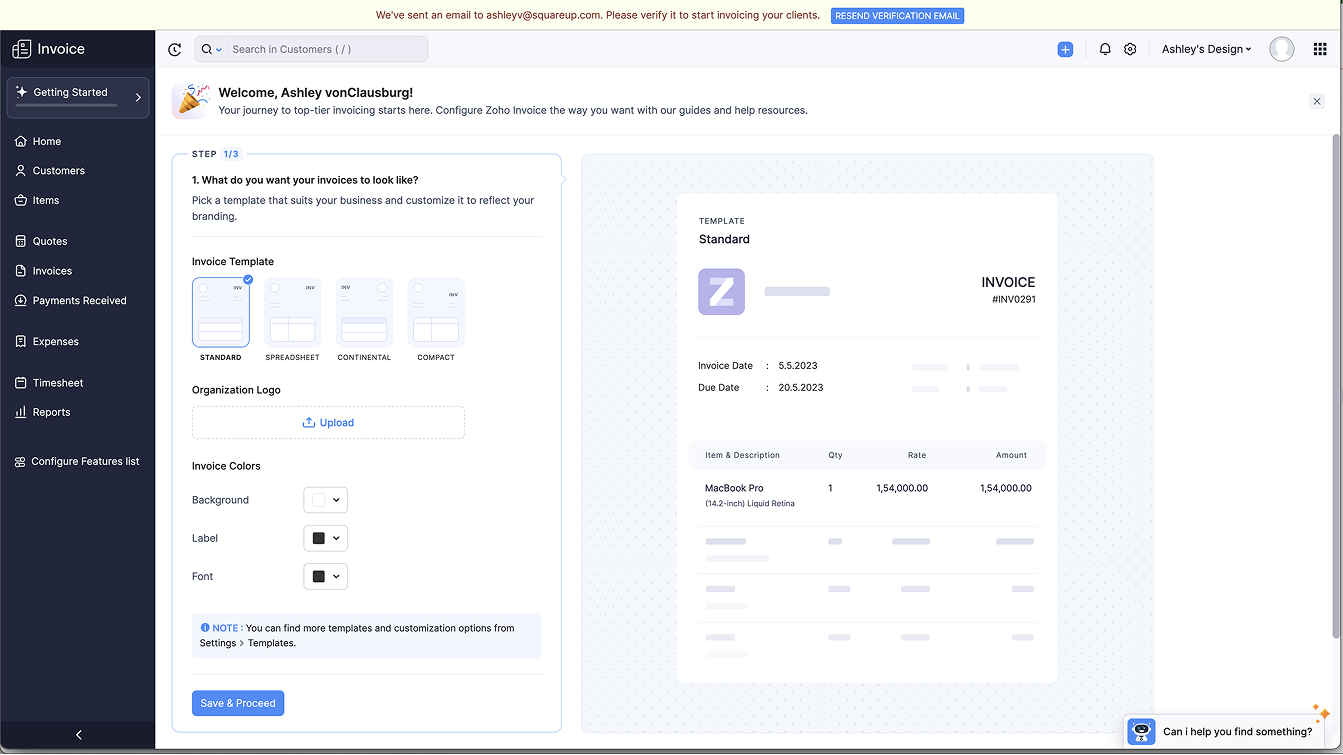The height and width of the screenshot is (755, 1343).
Task: Open the Customers section in sidebar
Action: pos(57,170)
